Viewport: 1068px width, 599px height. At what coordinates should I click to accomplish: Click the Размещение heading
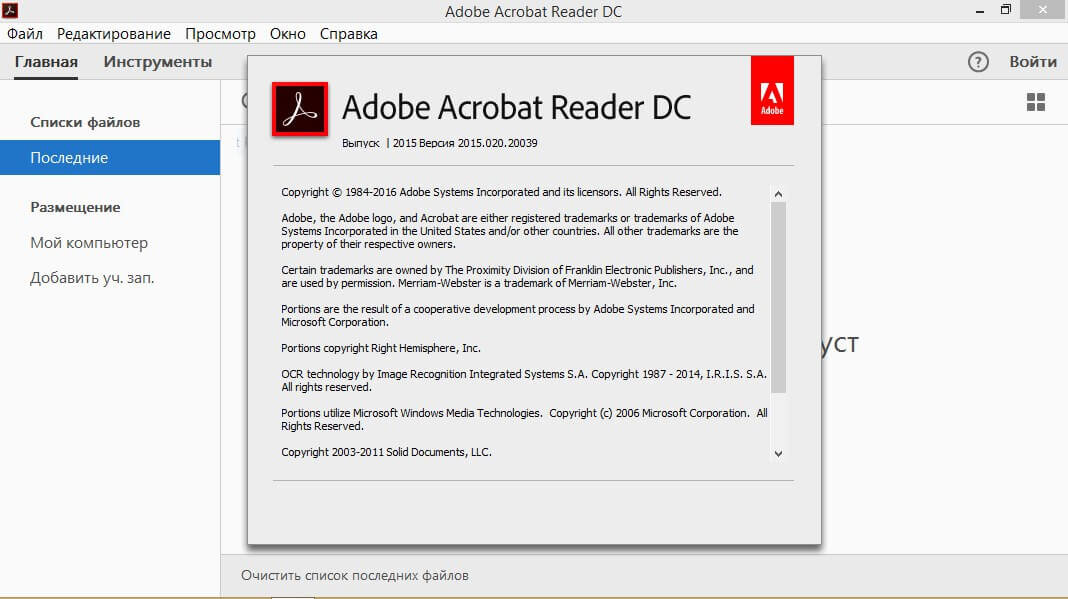pyautogui.click(x=75, y=207)
